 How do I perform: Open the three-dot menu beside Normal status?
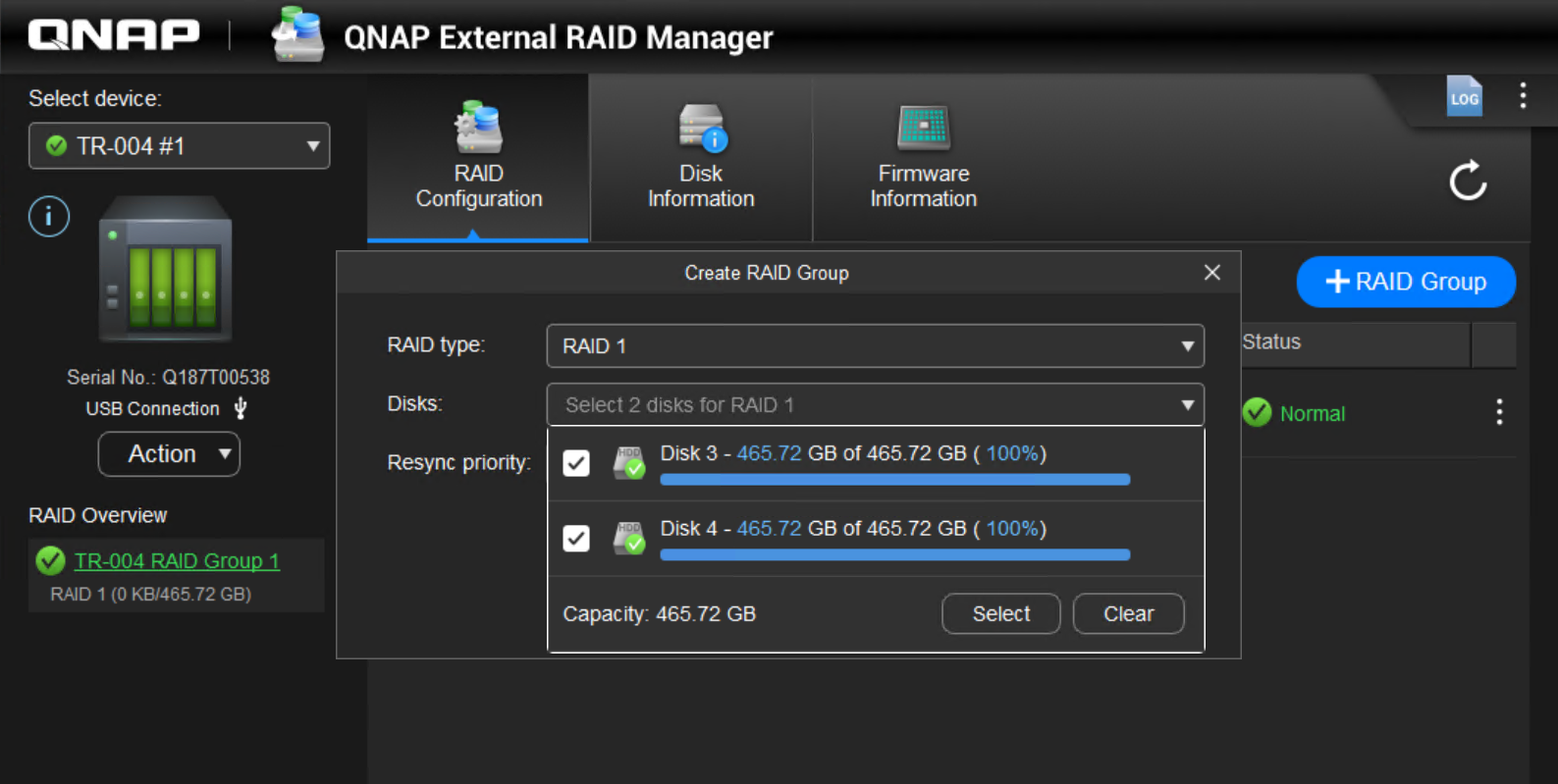pyautogui.click(x=1498, y=412)
